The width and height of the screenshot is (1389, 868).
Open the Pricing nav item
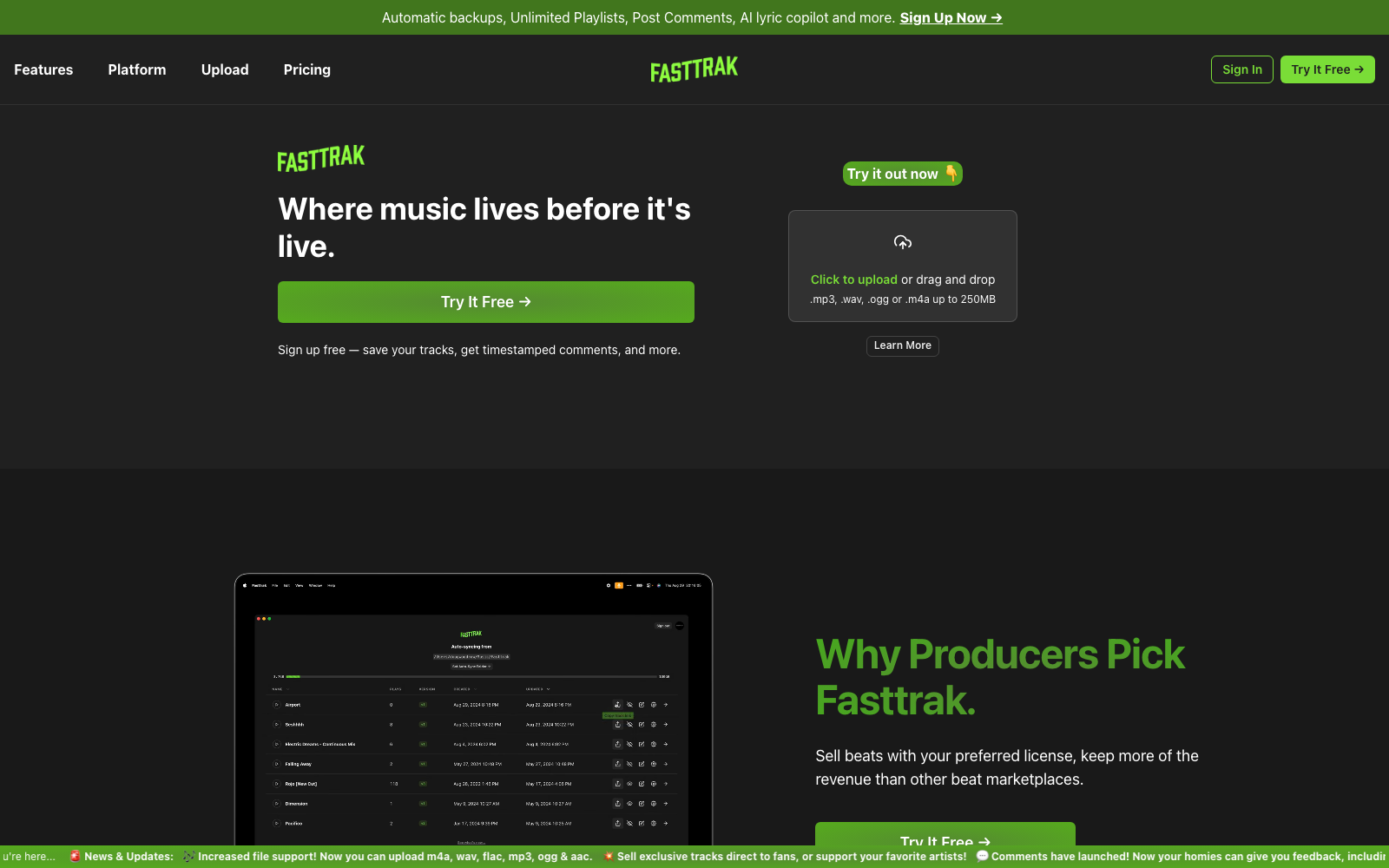pos(307,69)
